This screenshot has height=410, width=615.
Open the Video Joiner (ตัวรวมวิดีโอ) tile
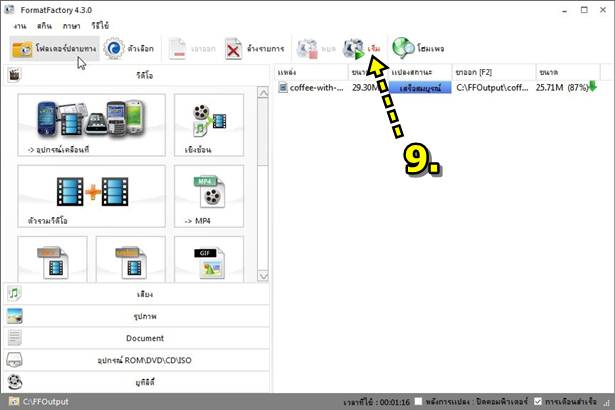[91, 196]
